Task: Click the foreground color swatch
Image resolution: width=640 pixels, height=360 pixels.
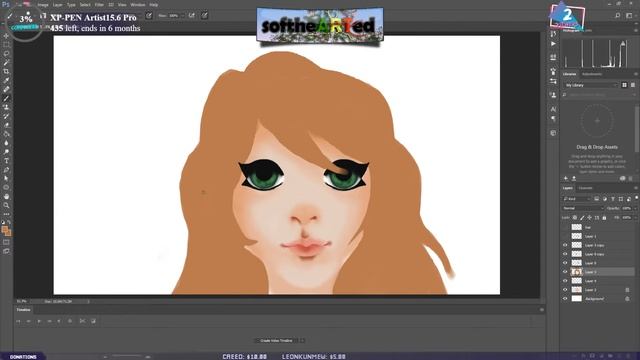Action: pyautogui.click(x=4, y=230)
